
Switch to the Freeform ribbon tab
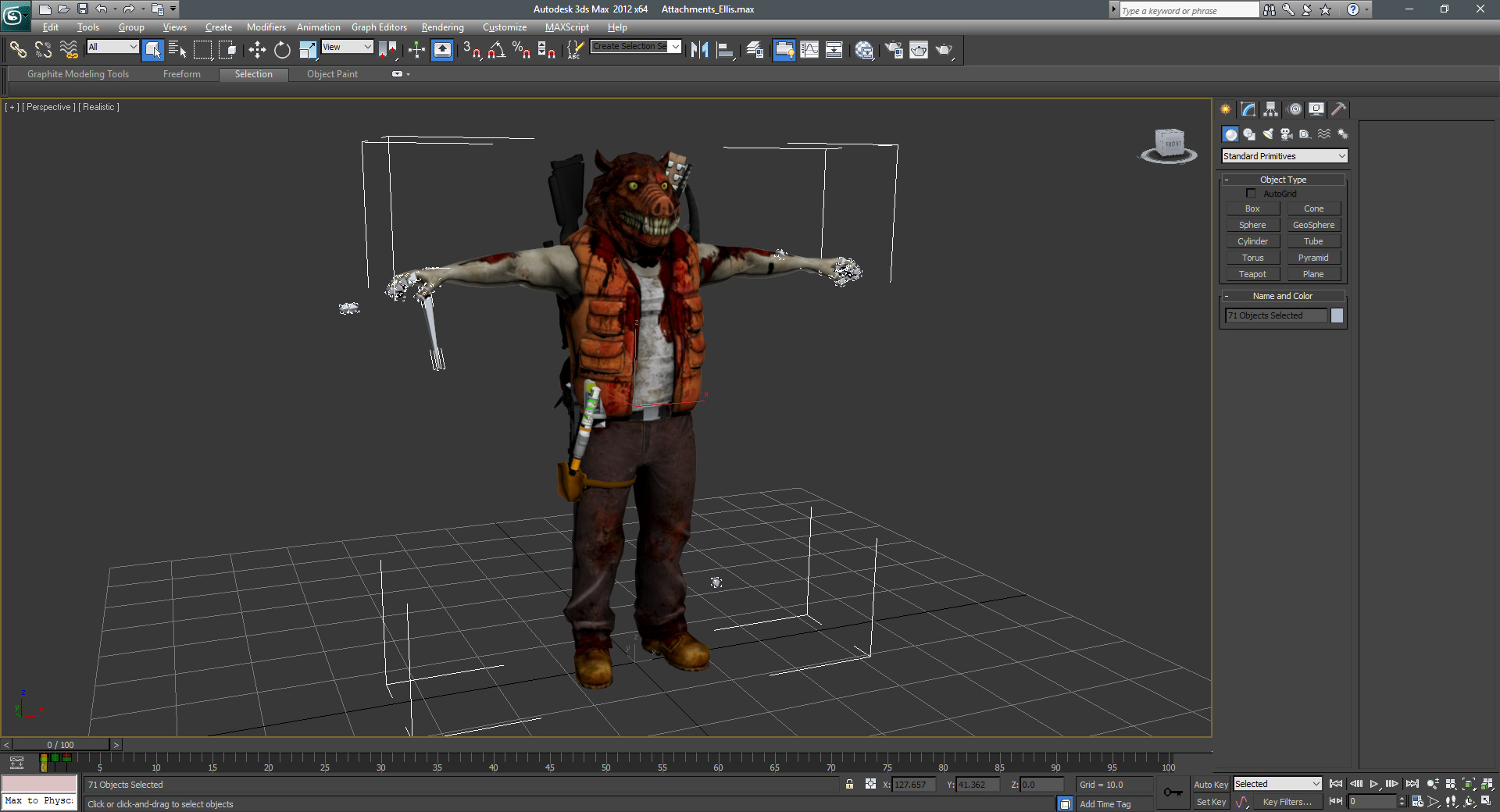tap(181, 74)
